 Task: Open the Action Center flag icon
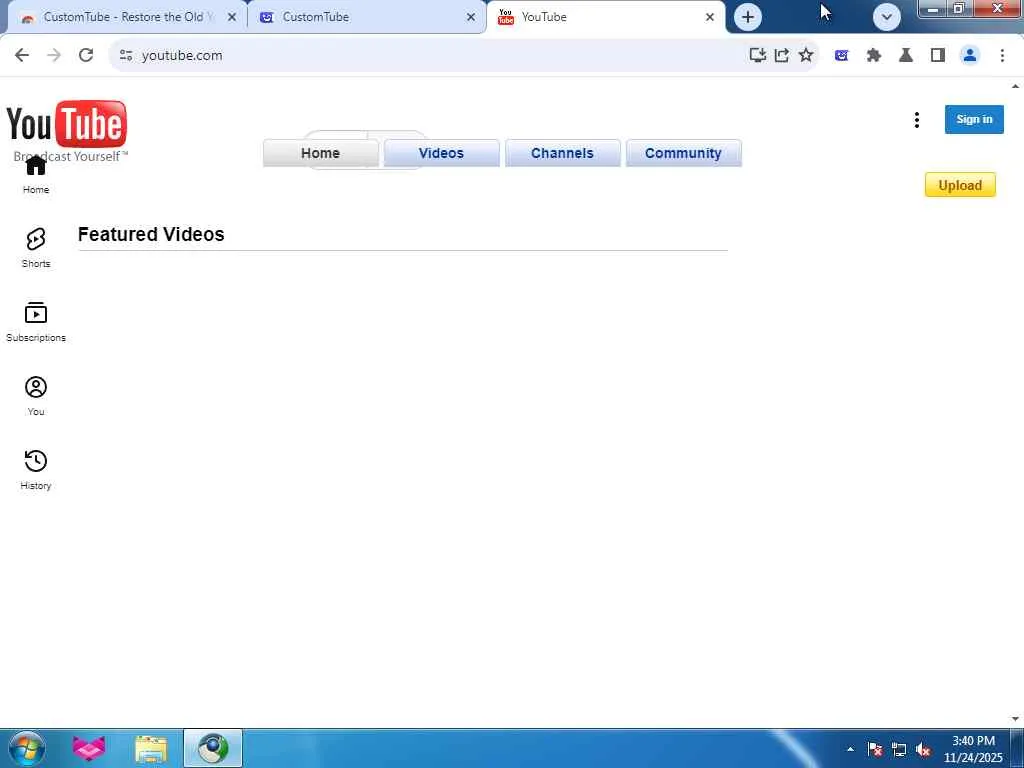875,749
